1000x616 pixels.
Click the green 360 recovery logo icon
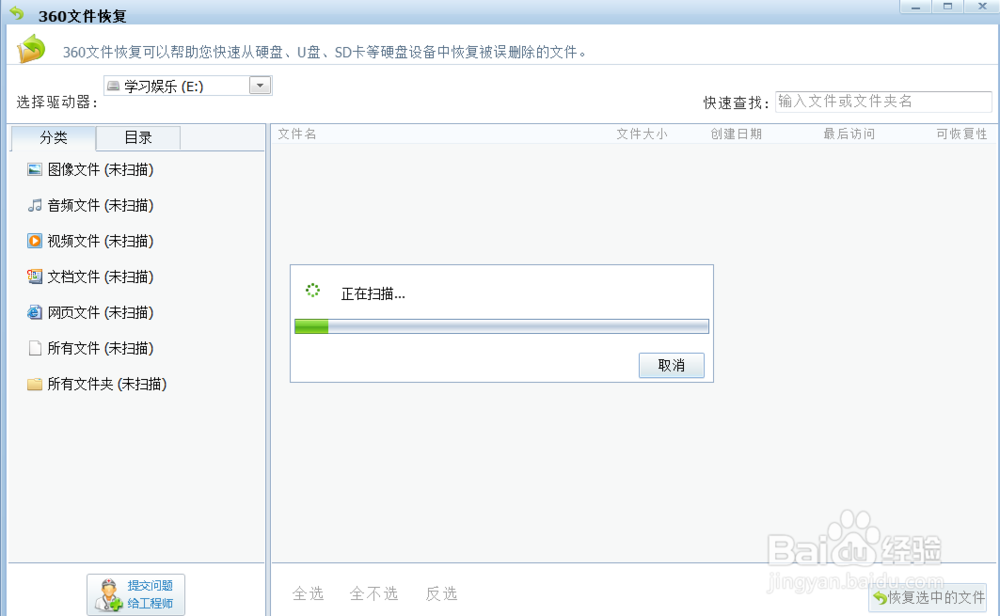coord(29,48)
